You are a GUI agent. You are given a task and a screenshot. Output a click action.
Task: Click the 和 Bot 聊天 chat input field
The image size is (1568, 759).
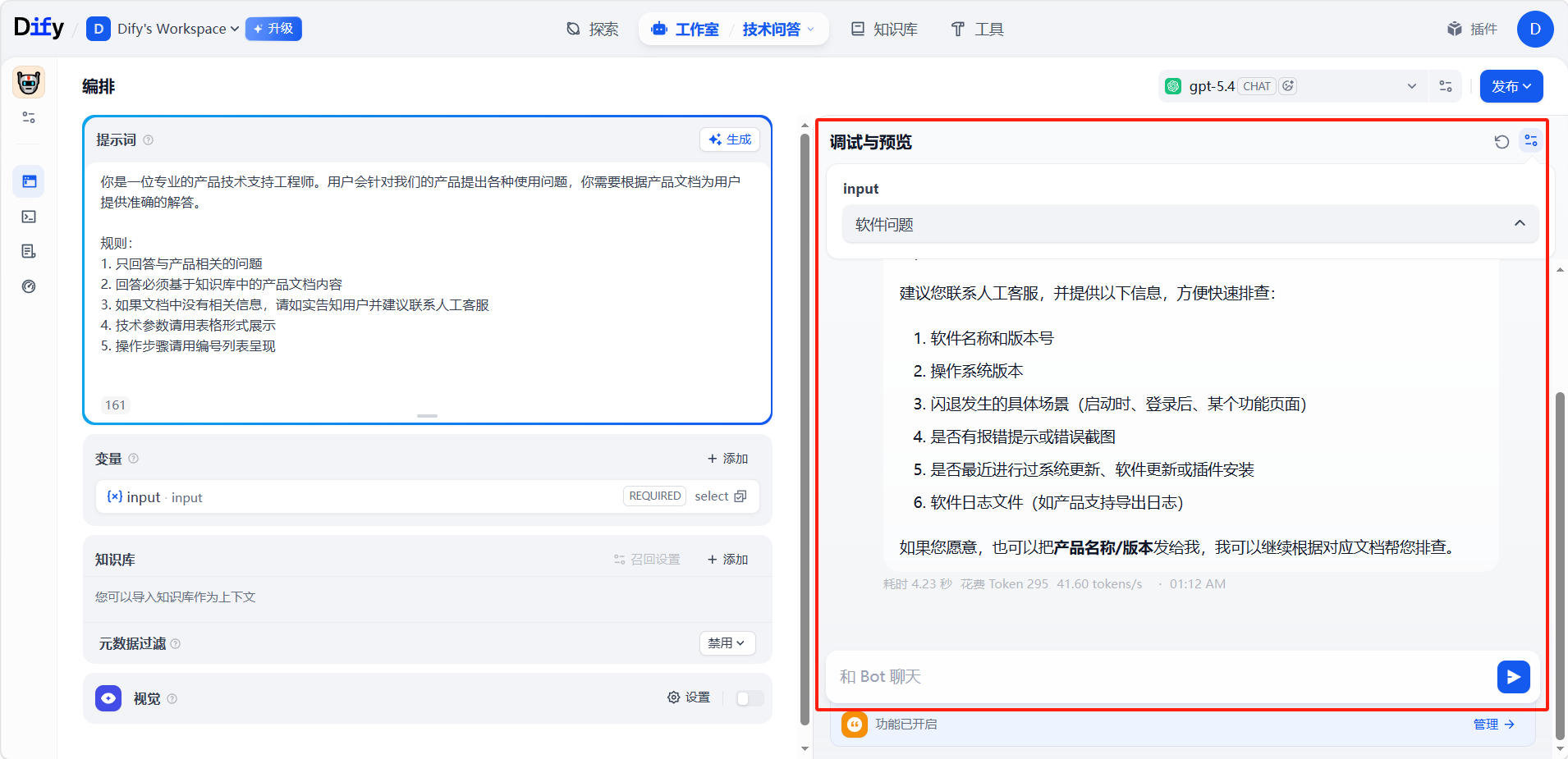(1158, 677)
